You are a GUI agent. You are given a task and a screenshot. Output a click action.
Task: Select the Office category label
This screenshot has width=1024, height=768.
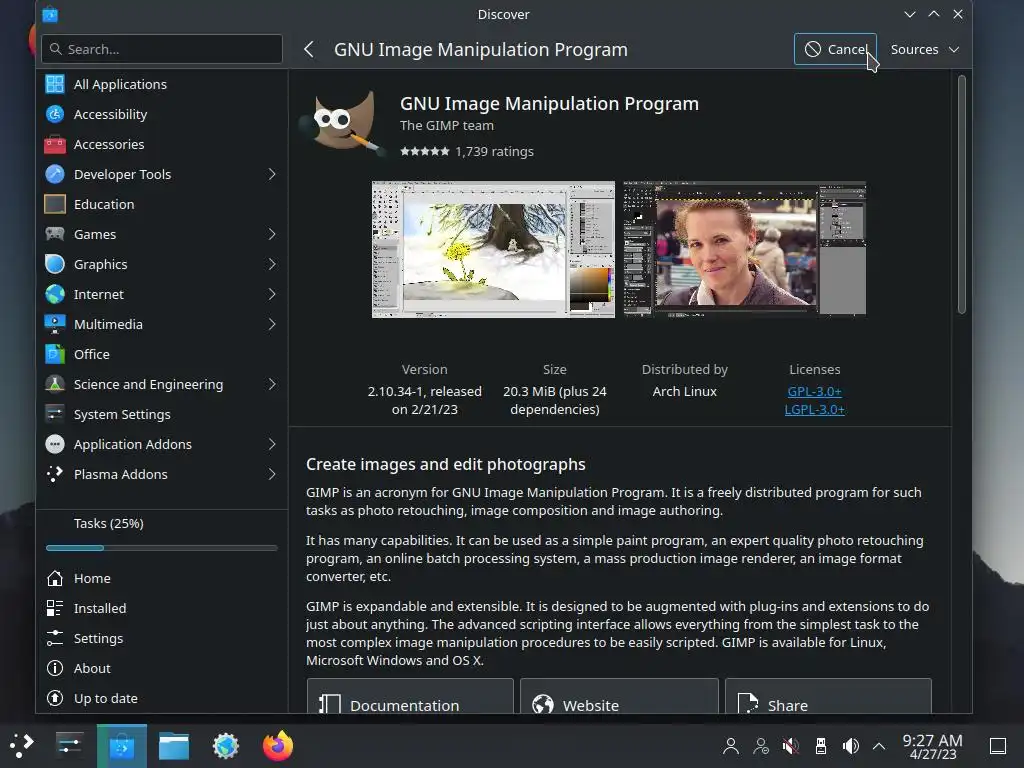click(91, 355)
